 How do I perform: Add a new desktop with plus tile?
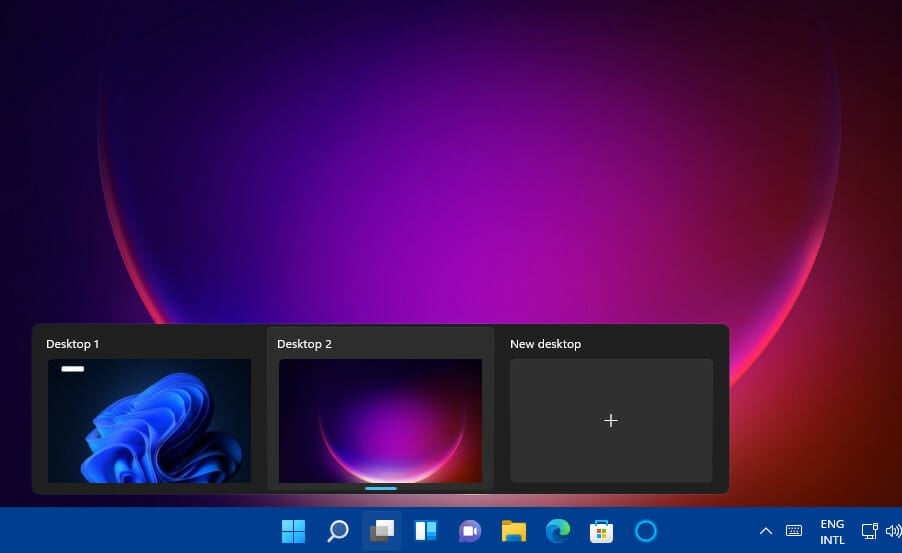coord(611,421)
